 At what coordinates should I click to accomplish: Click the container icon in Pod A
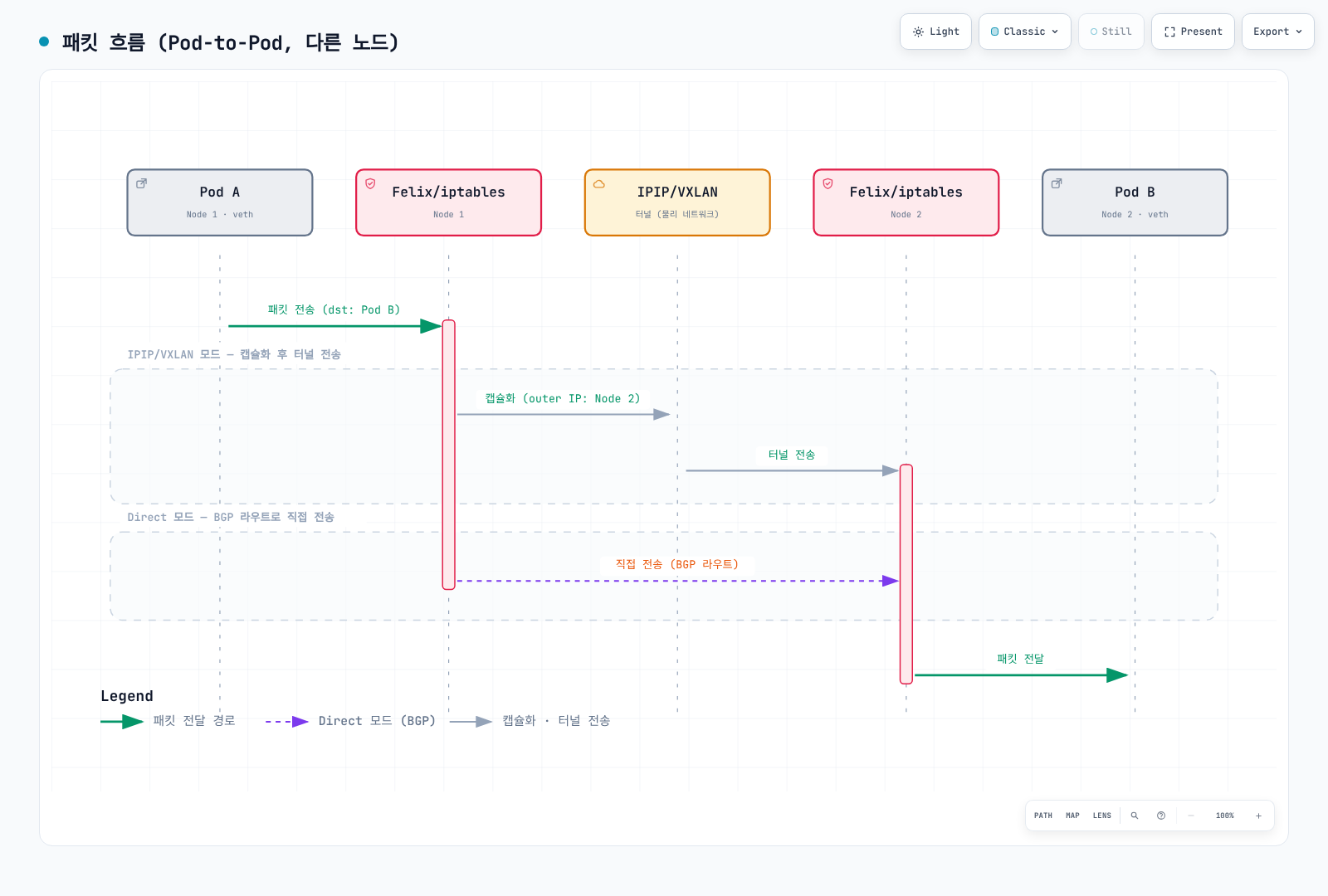click(x=142, y=183)
